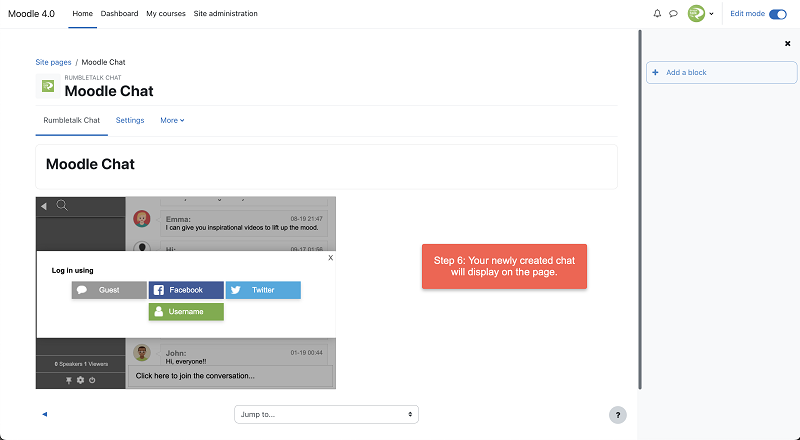Screen dimensions: 800x440
Task: Open the notifications bell
Action: pyautogui.click(x=657, y=14)
